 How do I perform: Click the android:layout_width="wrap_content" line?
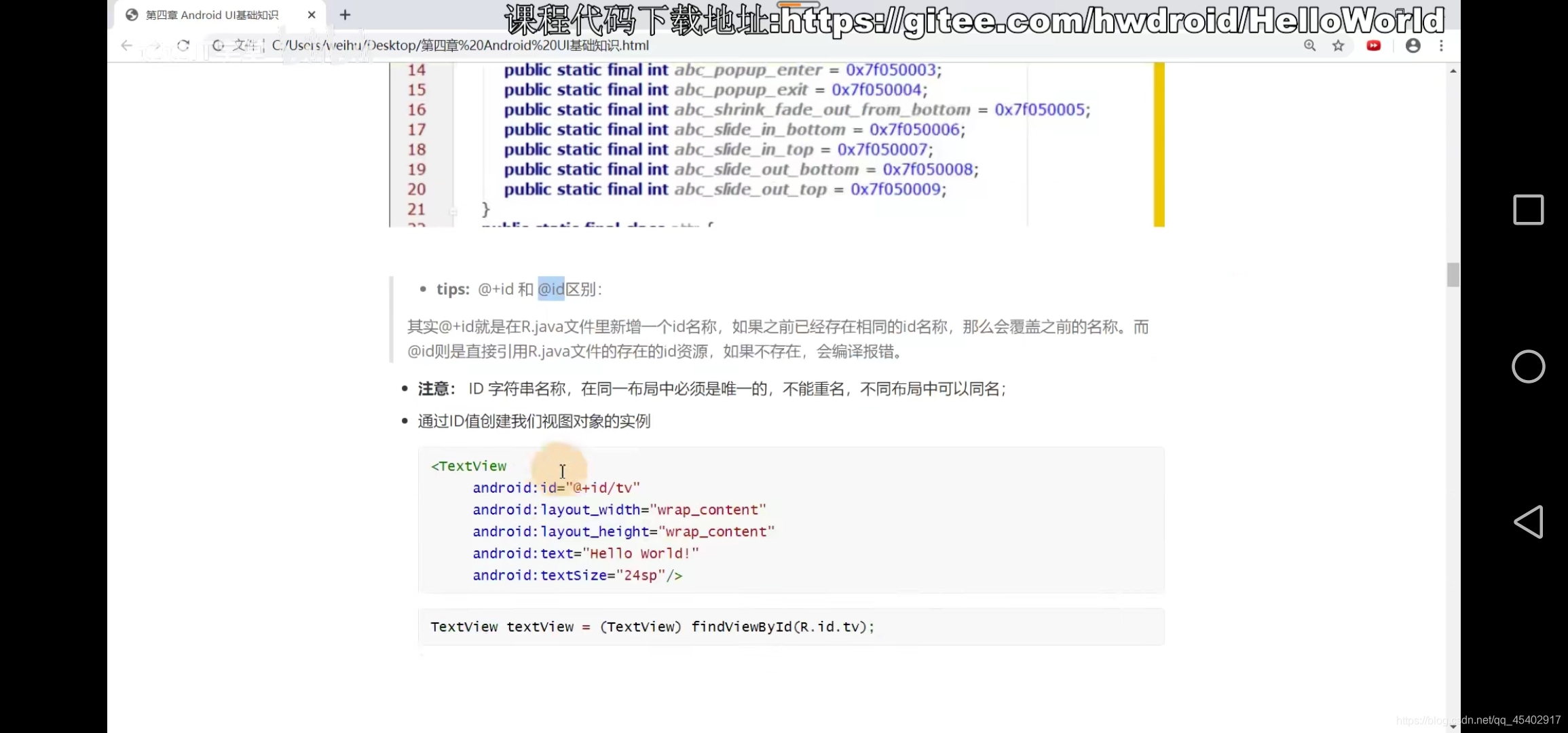click(x=620, y=510)
